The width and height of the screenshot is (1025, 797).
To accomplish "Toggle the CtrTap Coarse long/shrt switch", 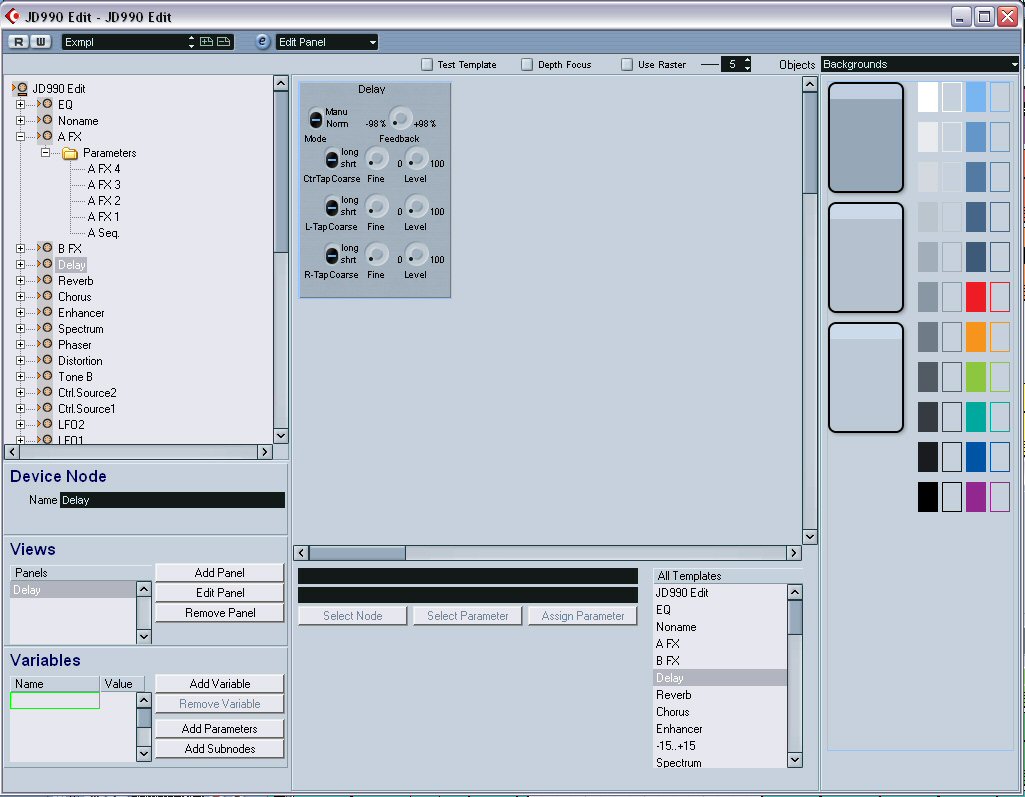I will (x=332, y=159).
